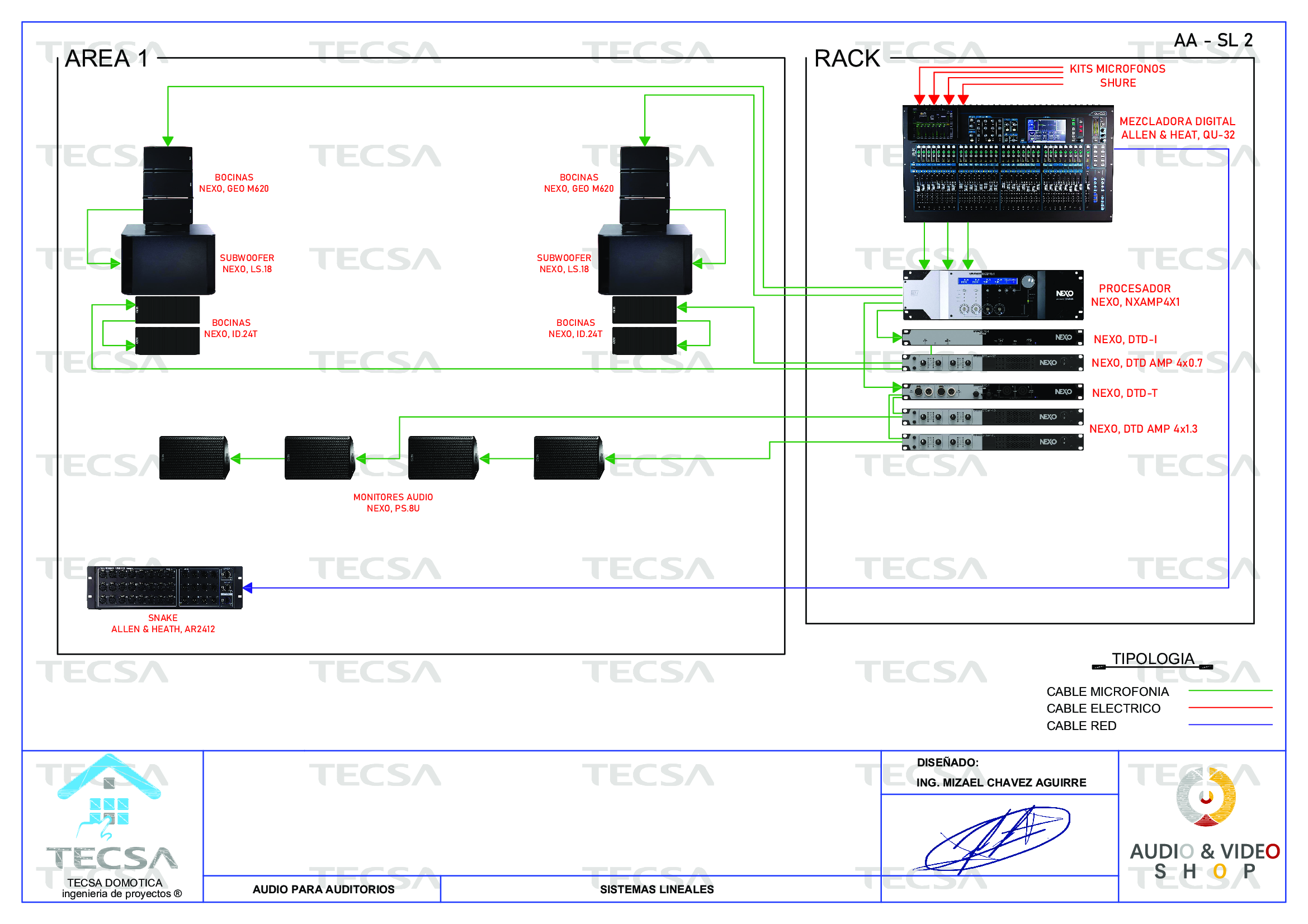Select the 'RACK' heading
Viewport: 1308px width, 924px height.
[x=847, y=59]
